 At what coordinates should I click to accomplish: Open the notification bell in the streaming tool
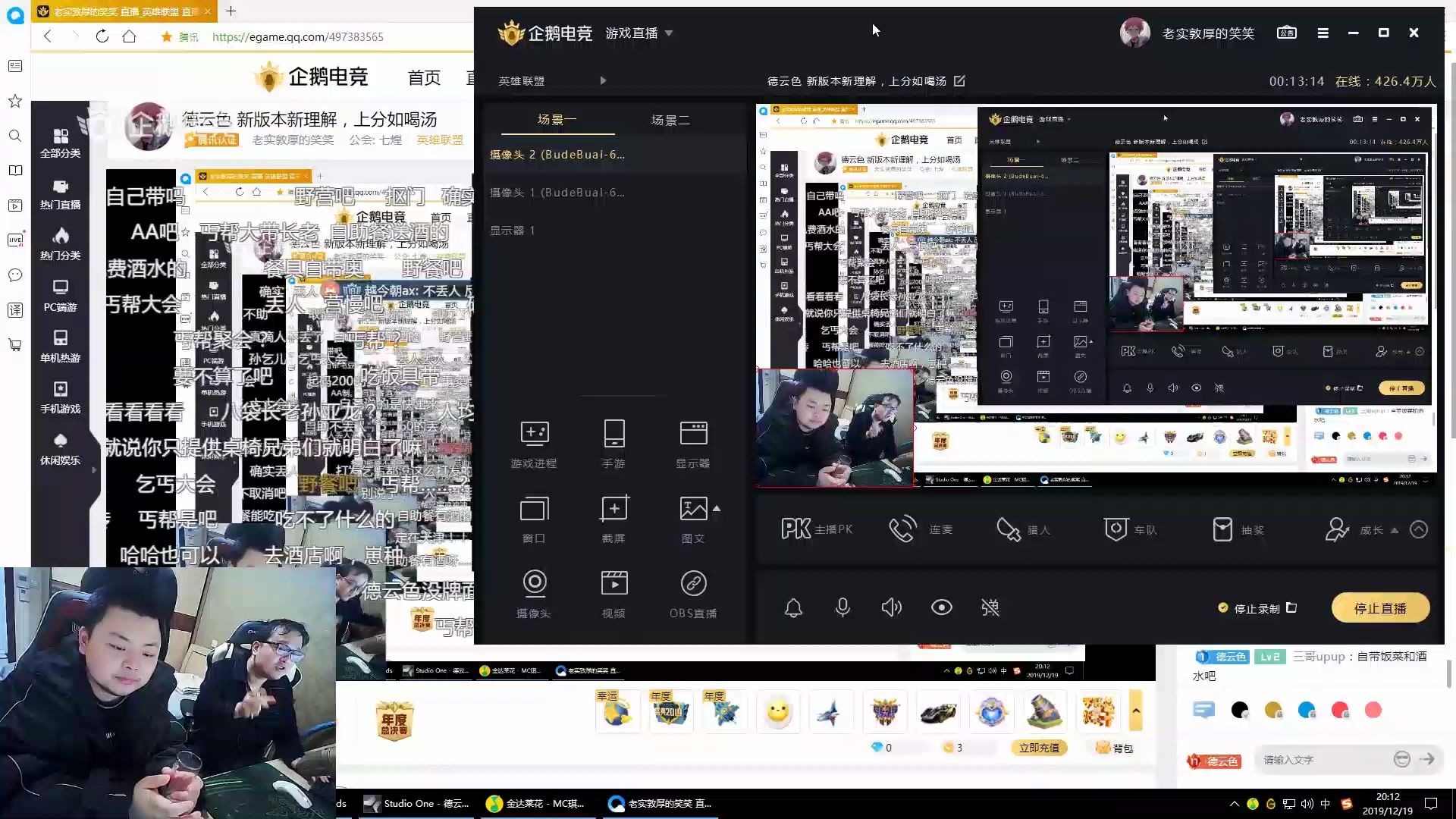tap(793, 607)
